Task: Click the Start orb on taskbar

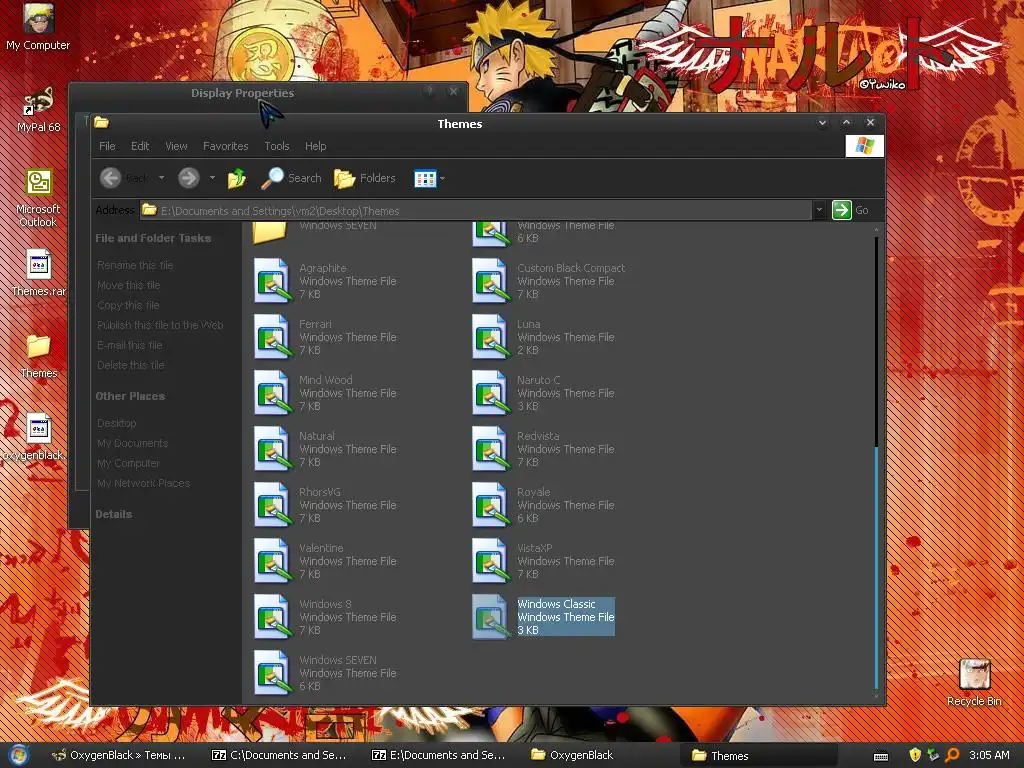Action: click(18, 755)
